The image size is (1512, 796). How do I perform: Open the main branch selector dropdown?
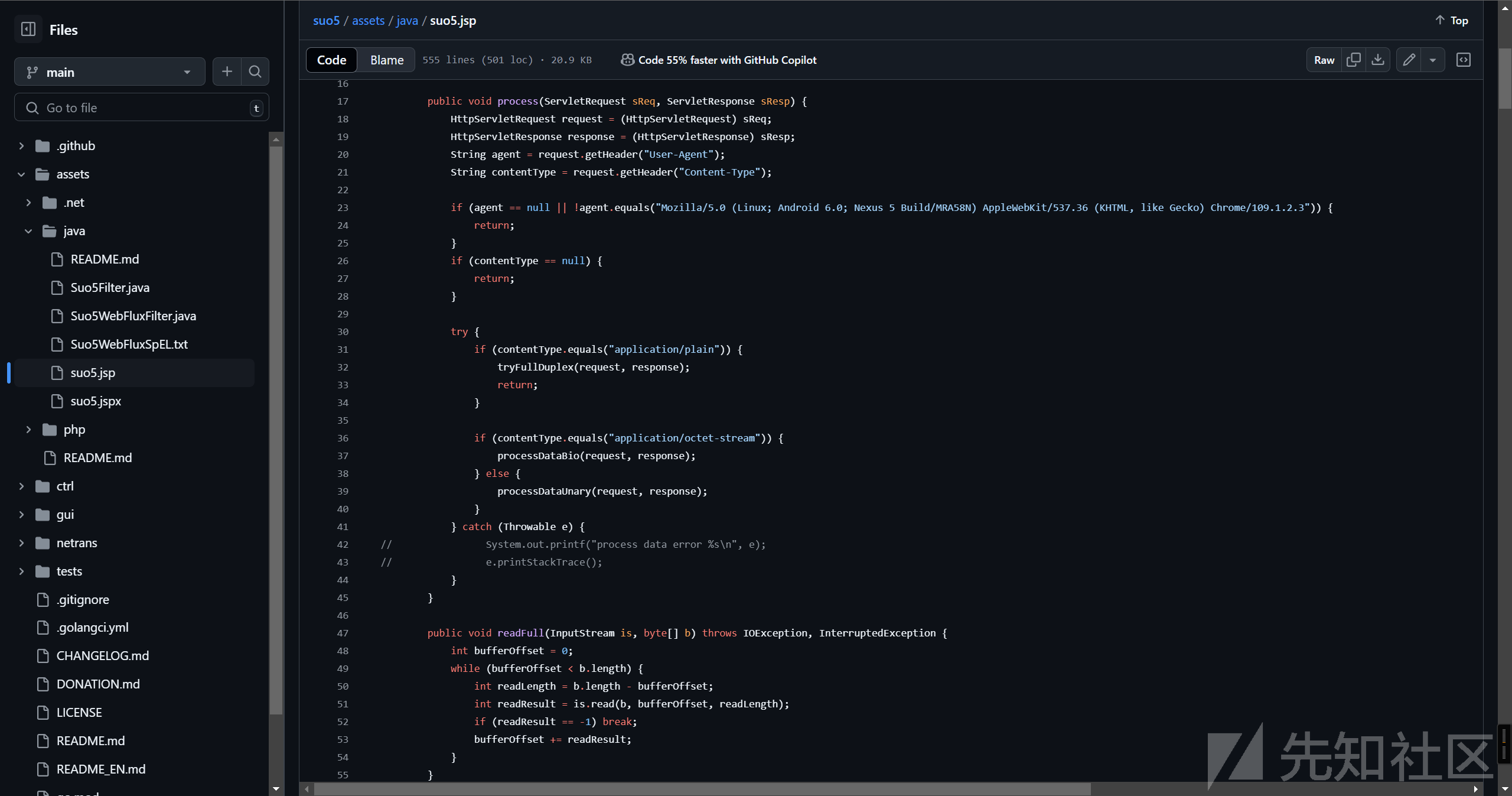point(110,72)
